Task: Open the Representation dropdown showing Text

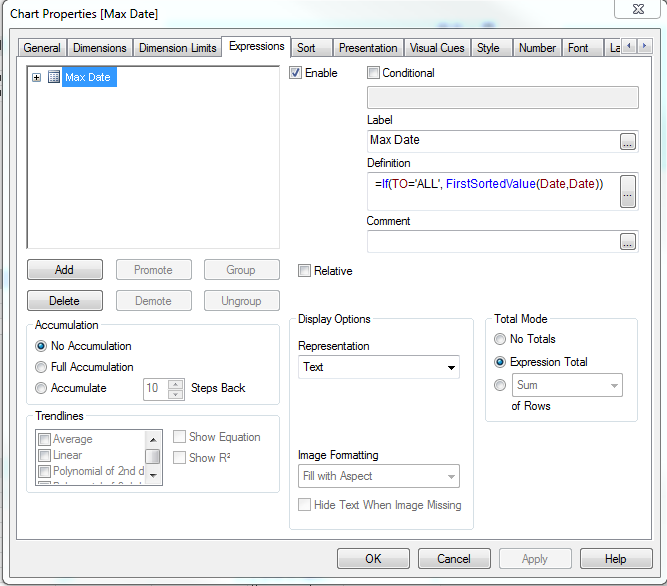Action: point(379,367)
